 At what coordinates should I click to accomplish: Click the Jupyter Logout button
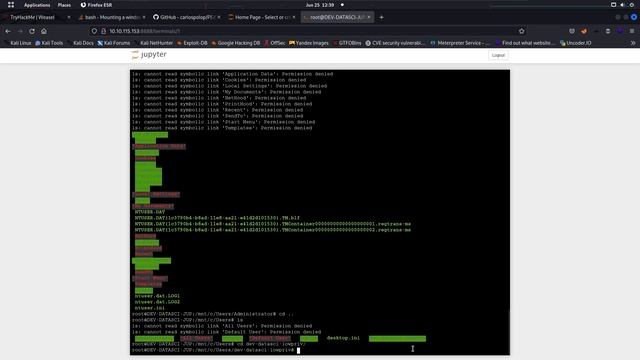click(x=498, y=55)
